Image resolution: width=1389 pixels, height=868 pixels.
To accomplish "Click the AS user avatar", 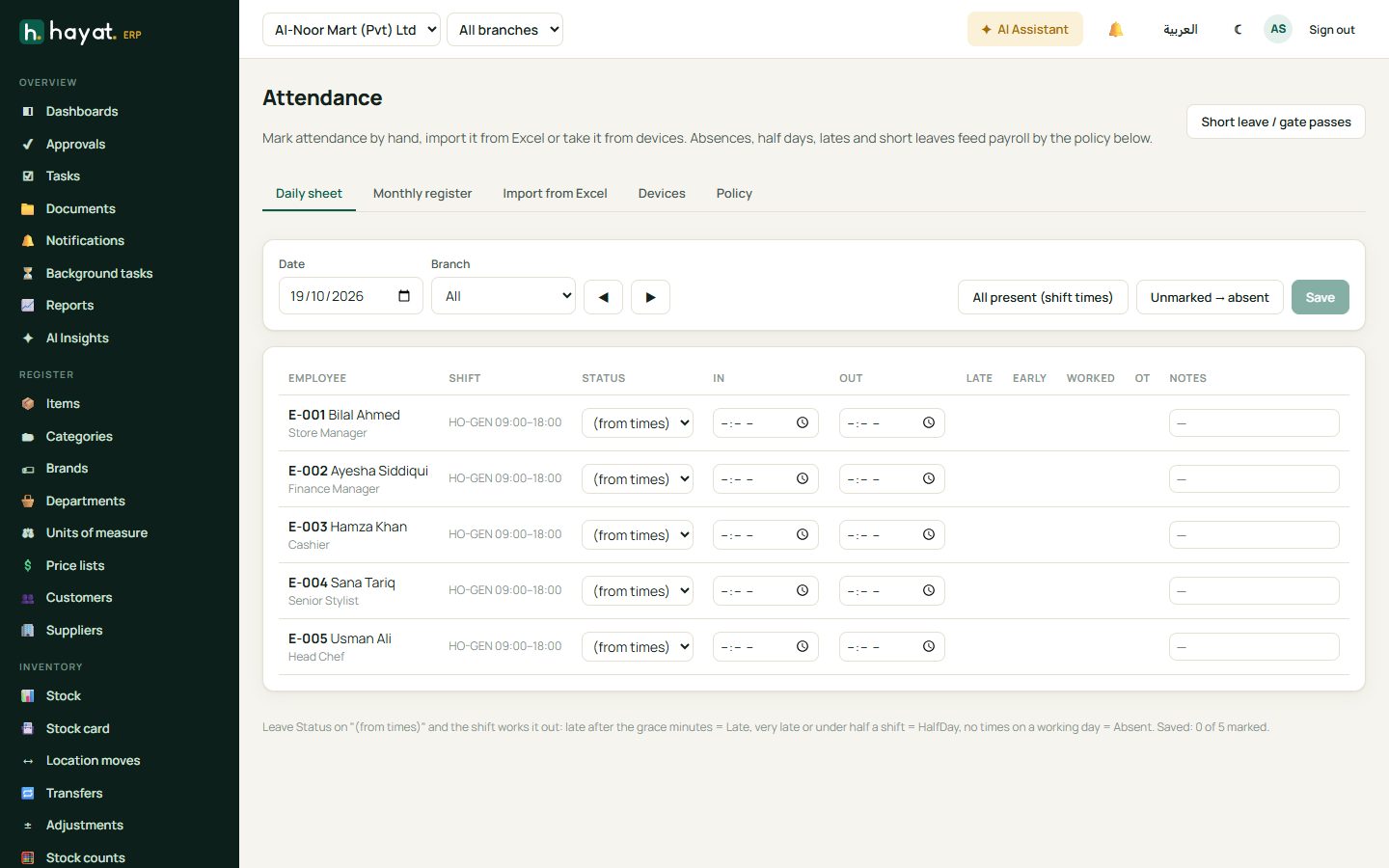I will pyautogui.click(x=1278, y=29).
